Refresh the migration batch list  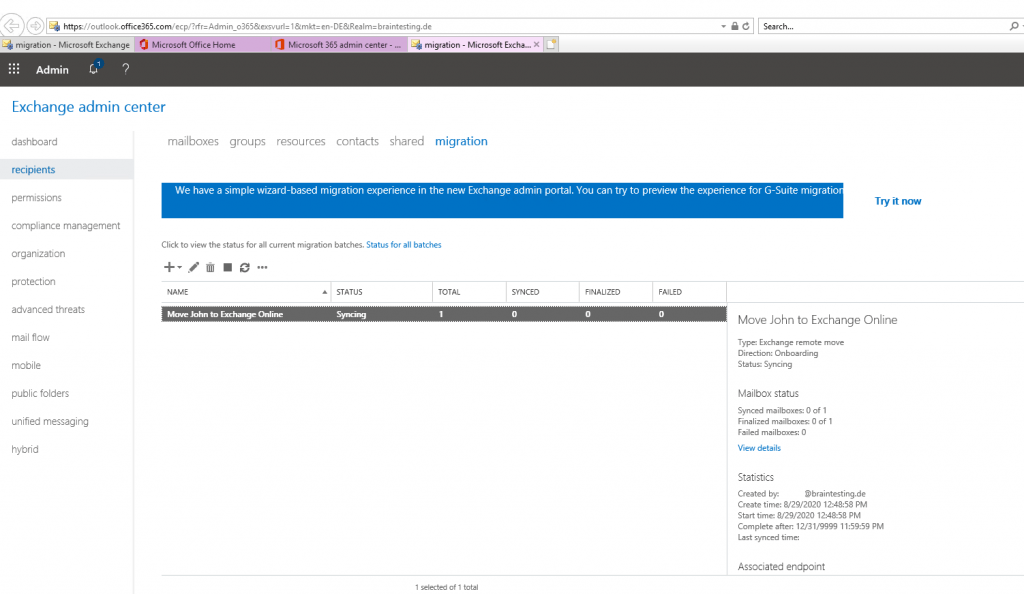[244, 267]
